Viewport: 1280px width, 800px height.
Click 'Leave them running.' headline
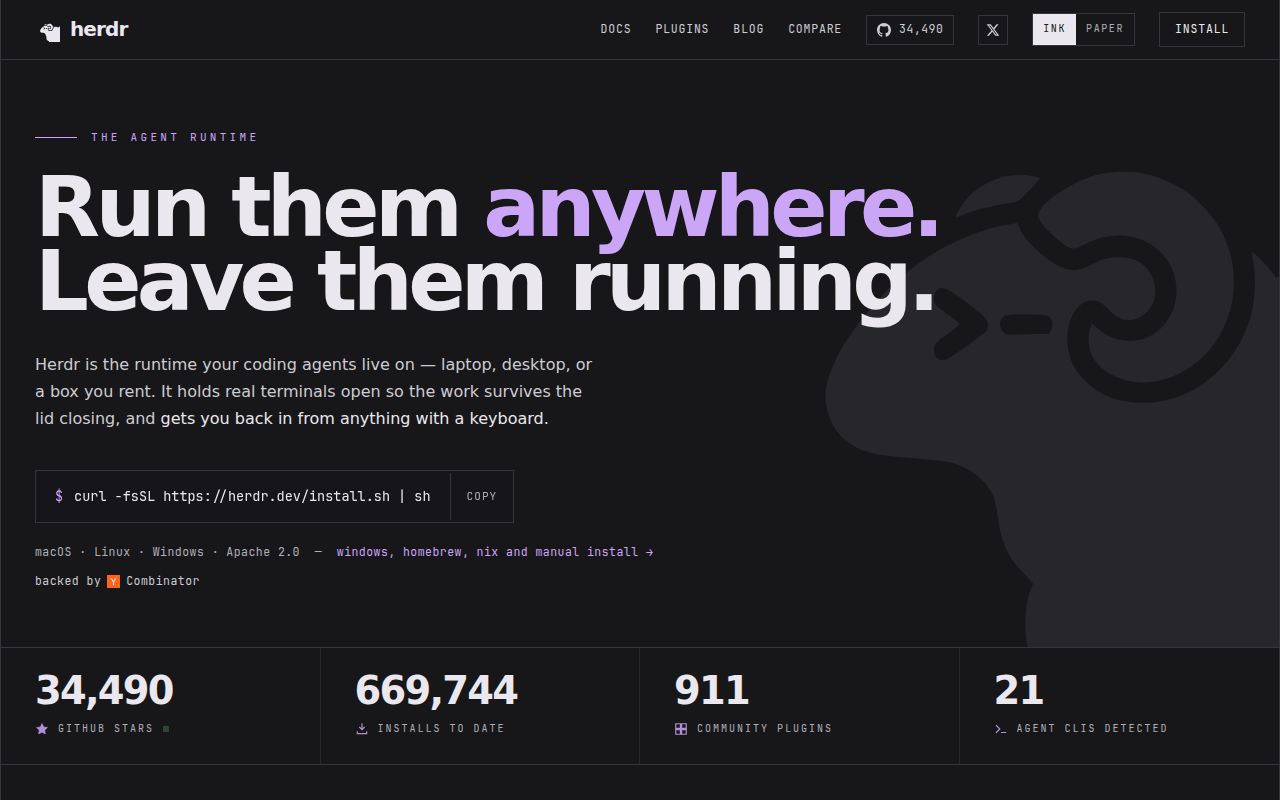[x=486, y=283]
